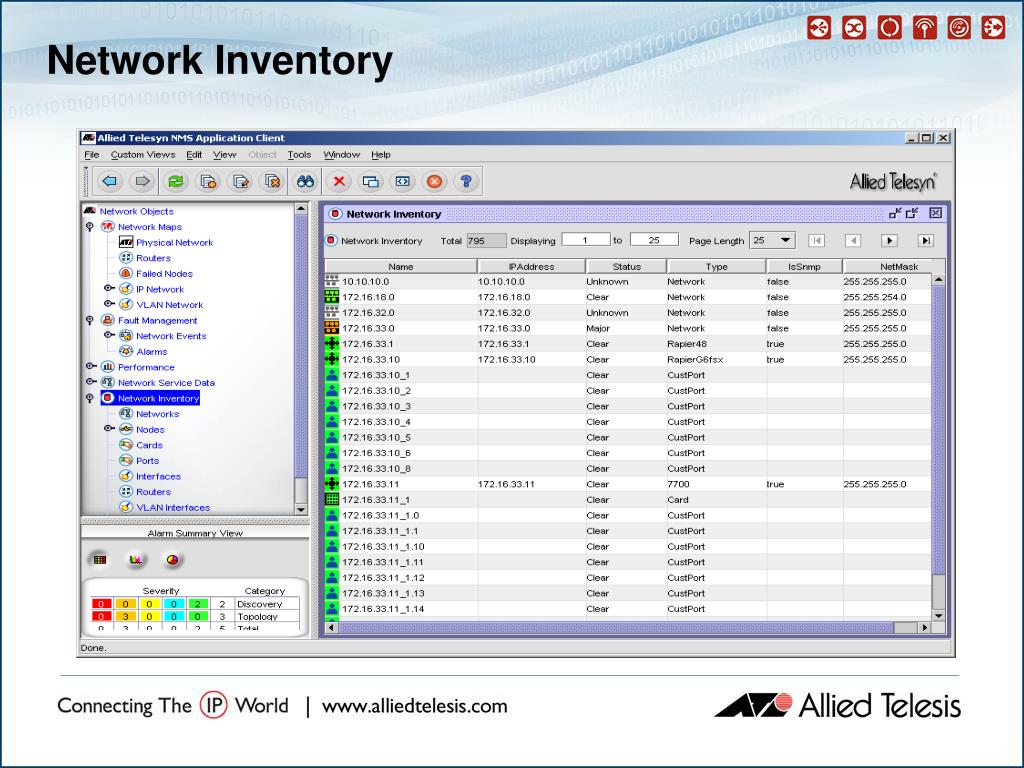Open the Tools menu
Image resolution: width=1024 pixels, height=768 pixels.
[299, 155]
